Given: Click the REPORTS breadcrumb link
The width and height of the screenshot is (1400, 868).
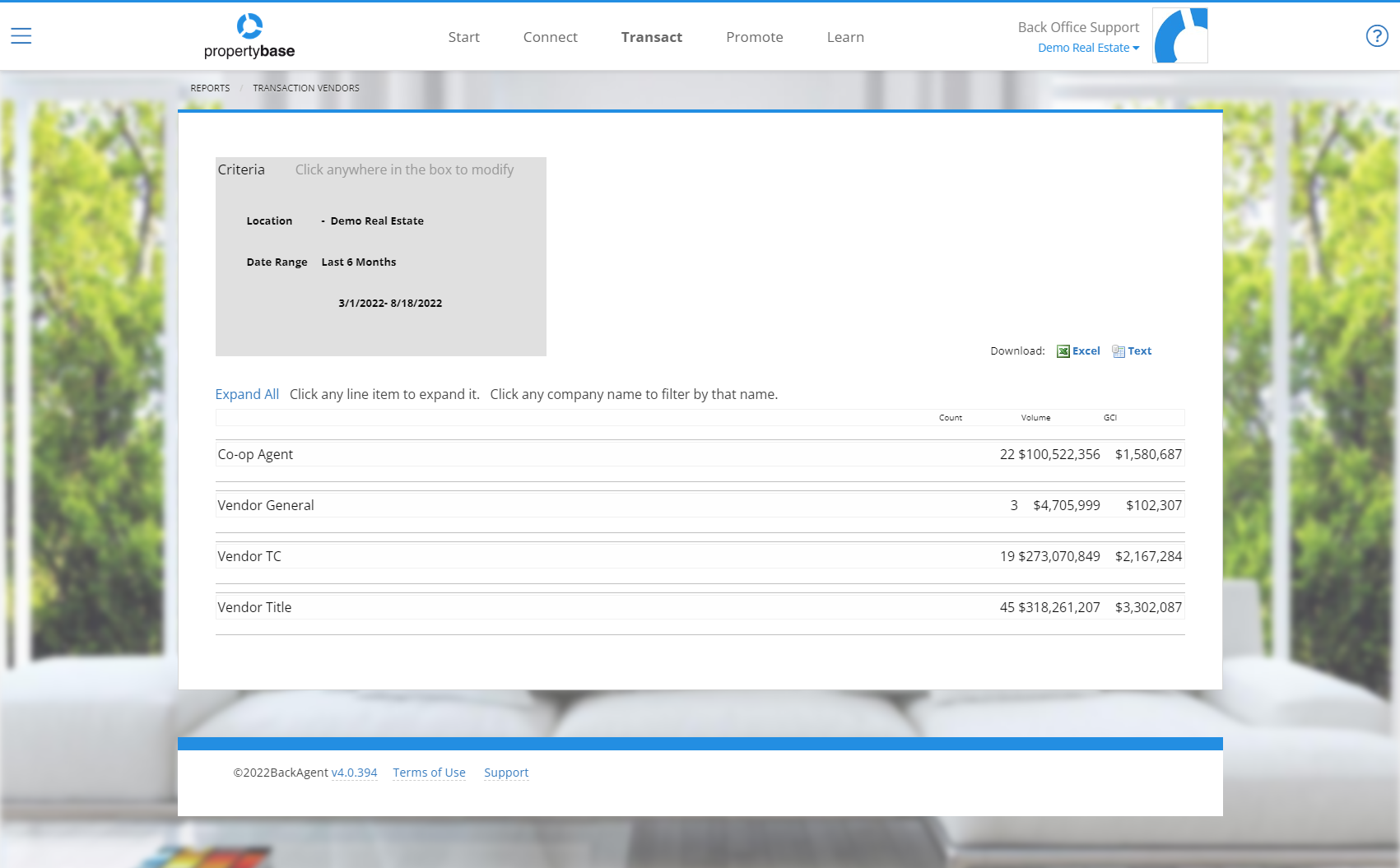Looking at the screenshot, I should [210, 87].
